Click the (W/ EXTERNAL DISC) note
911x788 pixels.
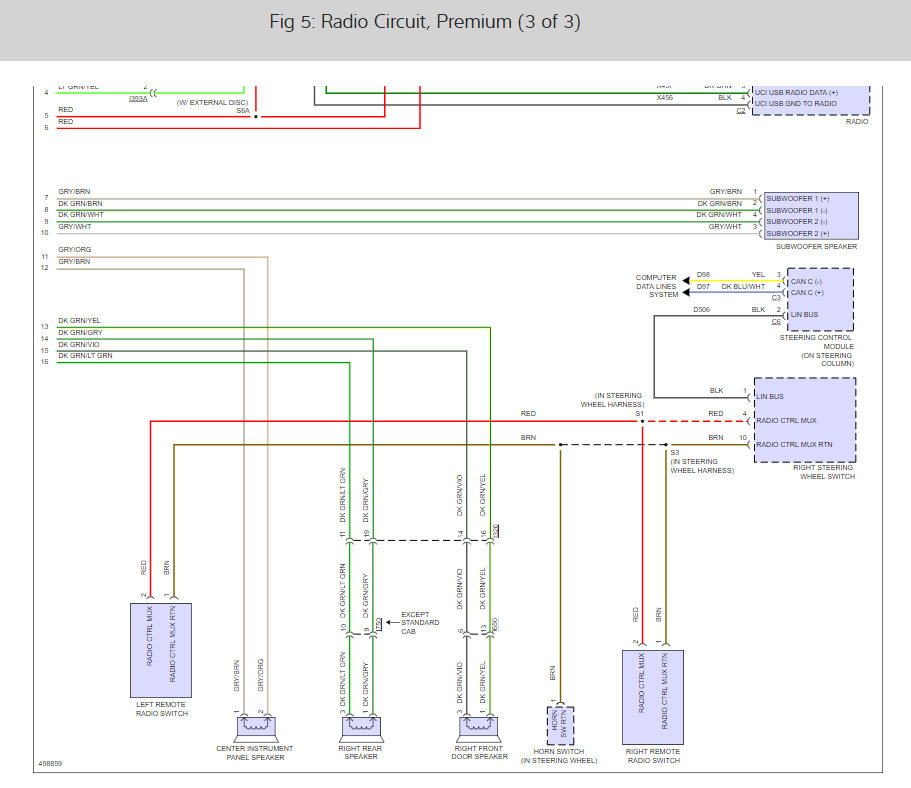[x=212, y=102]
